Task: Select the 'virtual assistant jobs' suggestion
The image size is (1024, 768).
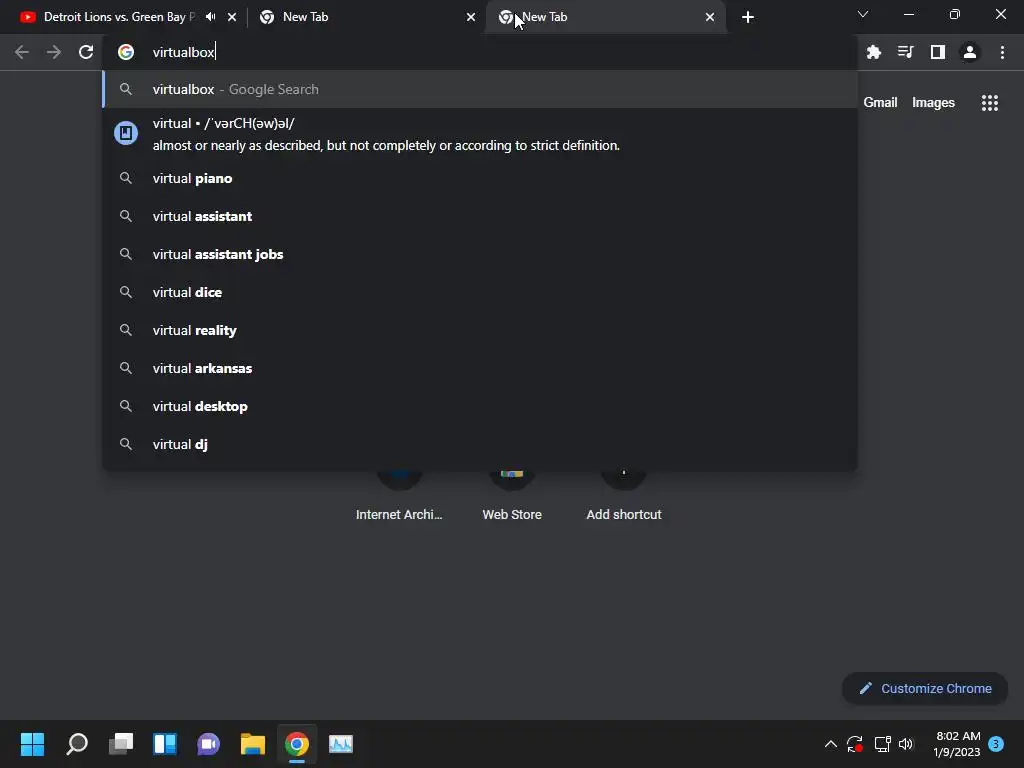Action: (x=480, y=254)
